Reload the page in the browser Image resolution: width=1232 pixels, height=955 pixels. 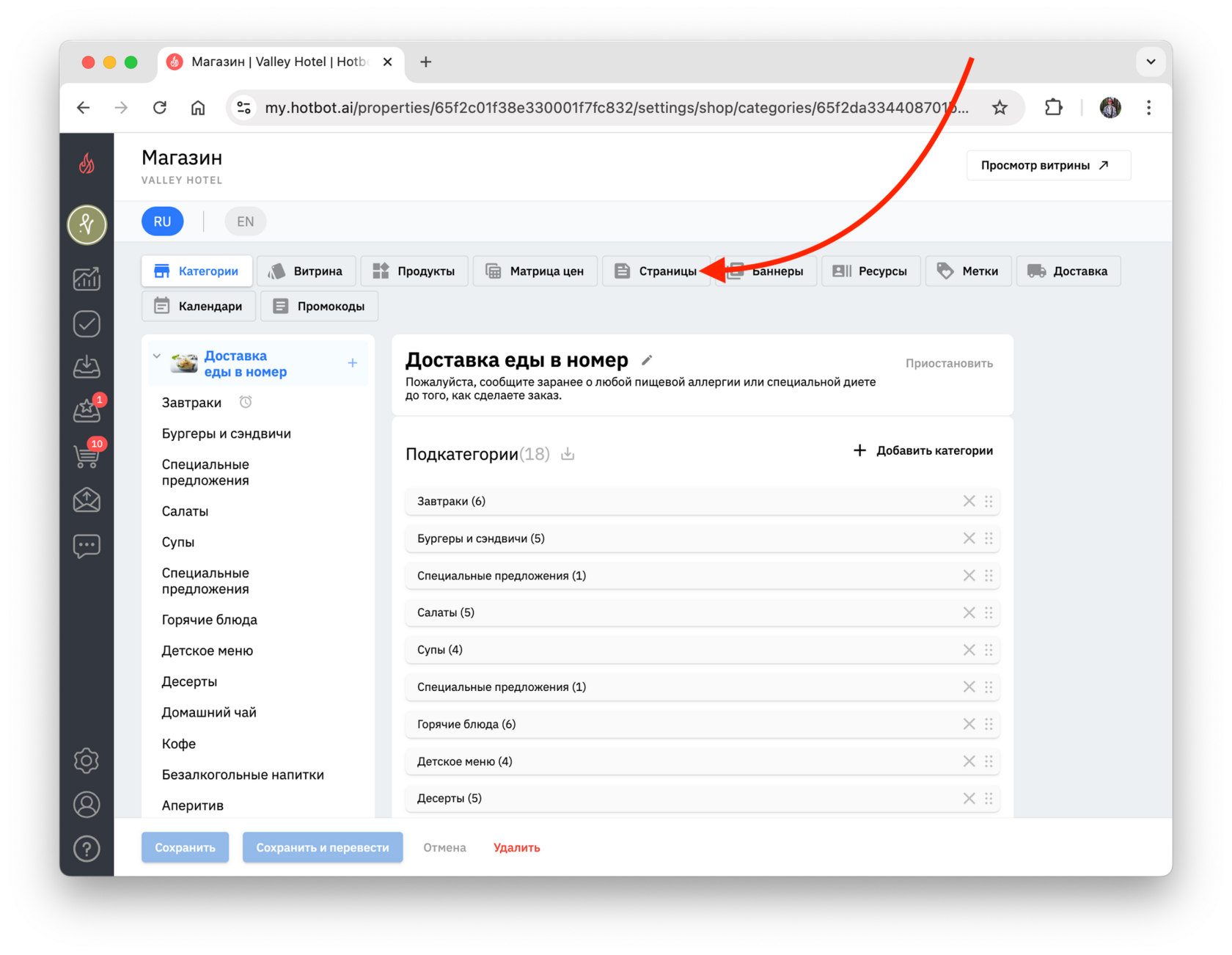coord(160,108)
